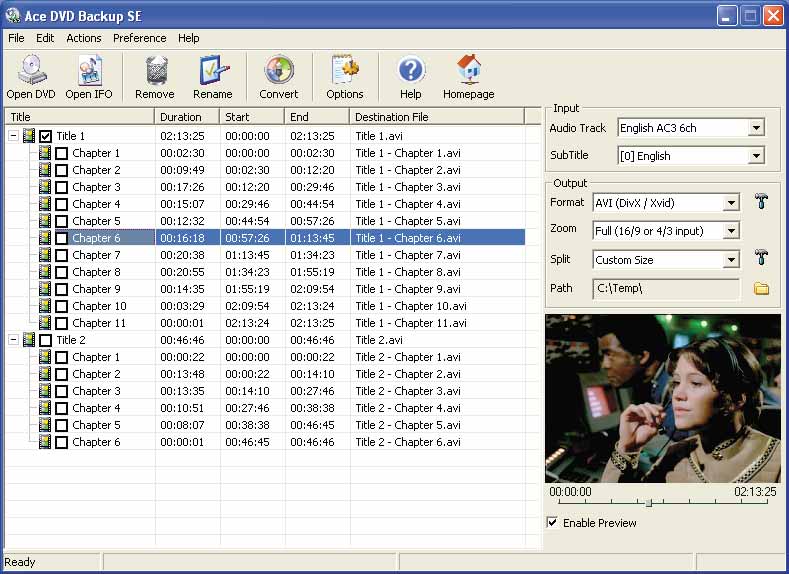The width and height of the screenshot is (789, 574).
Task: Browse output path with folder icon
Action: [761, 289]
